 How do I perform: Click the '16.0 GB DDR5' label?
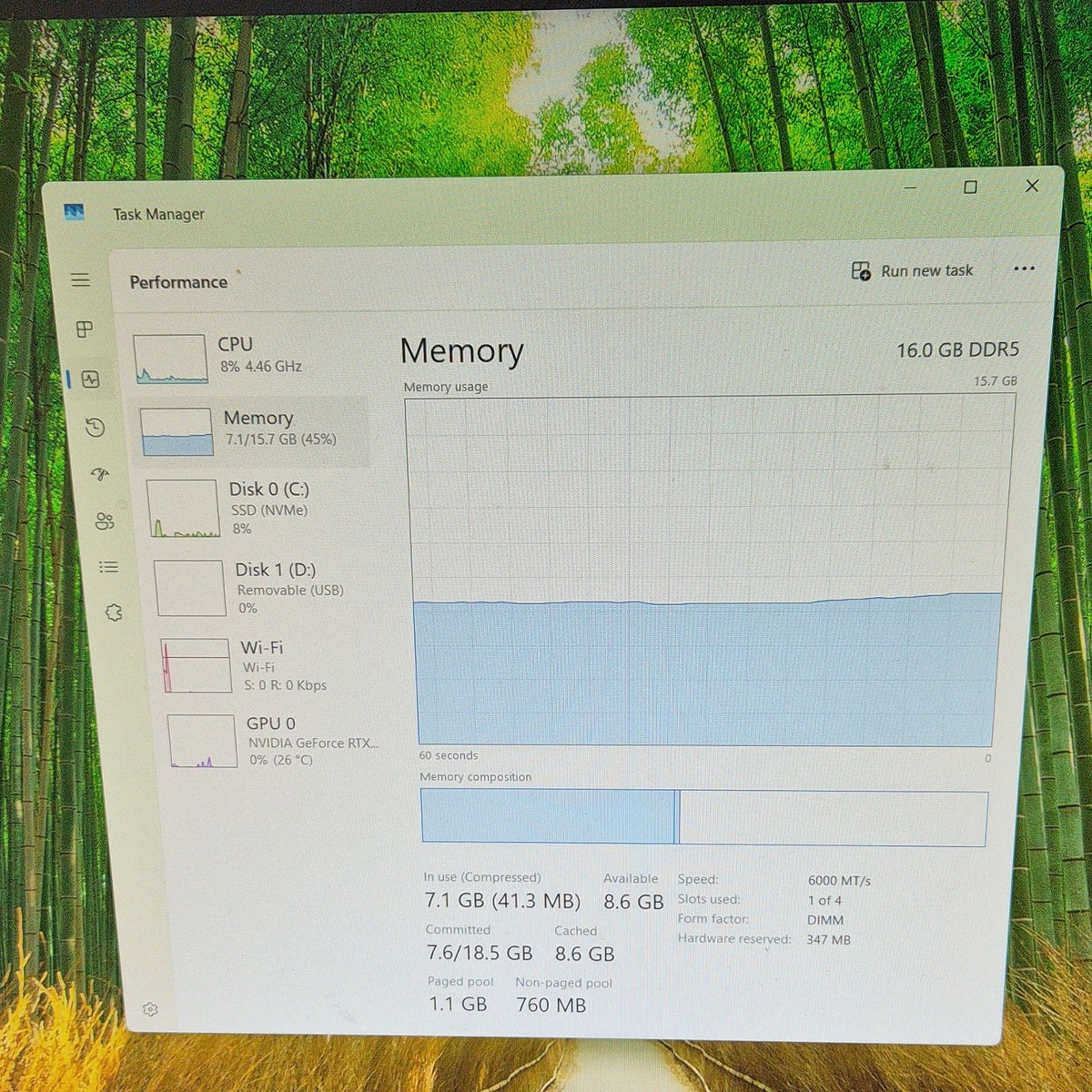(957, 350)
